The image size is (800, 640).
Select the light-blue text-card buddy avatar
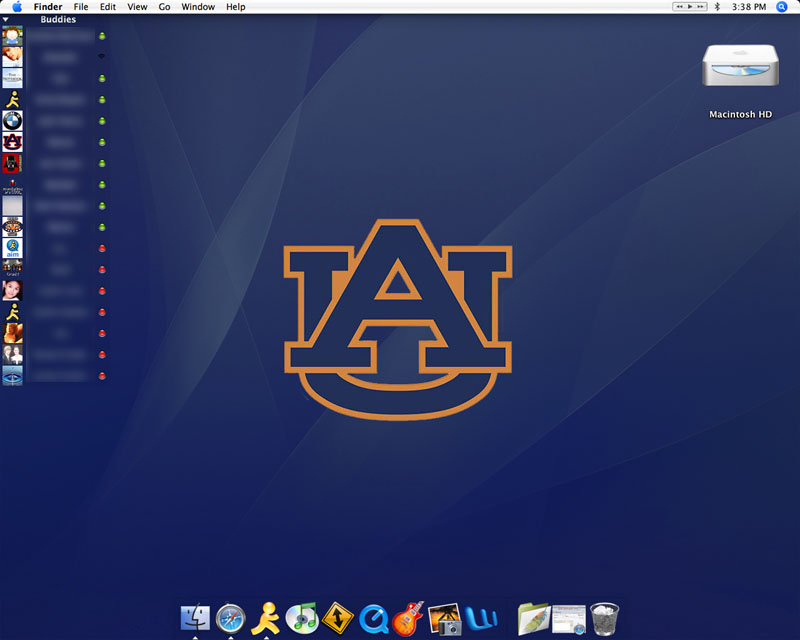(x=12, y=78)
